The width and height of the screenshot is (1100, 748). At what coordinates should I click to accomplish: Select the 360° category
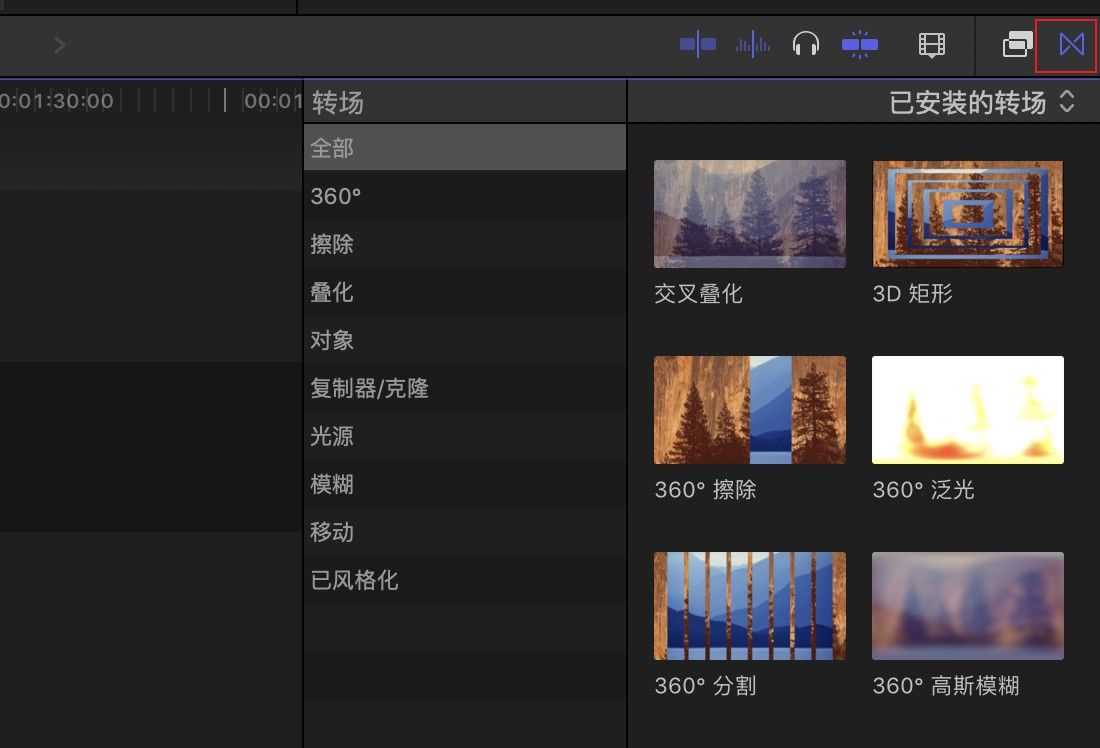click(464, 196)
